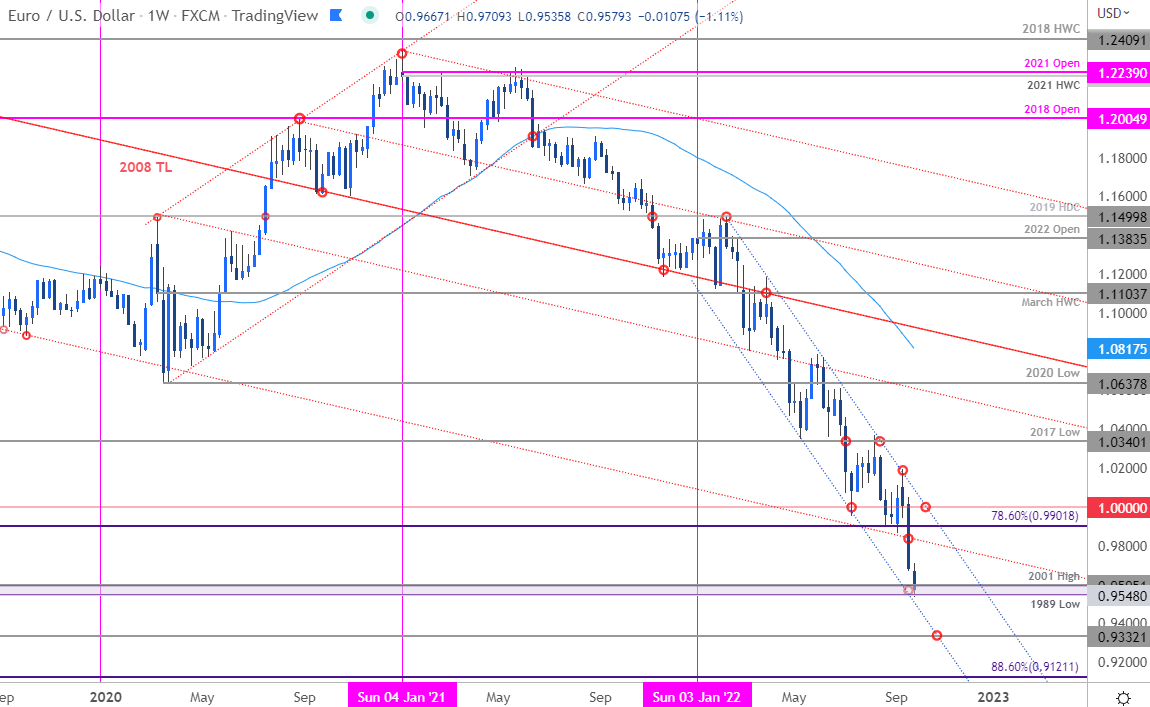Click the 2020 Low level label
The width and height of the screenshot is (1150, 707).
(x=1052, y=373)
